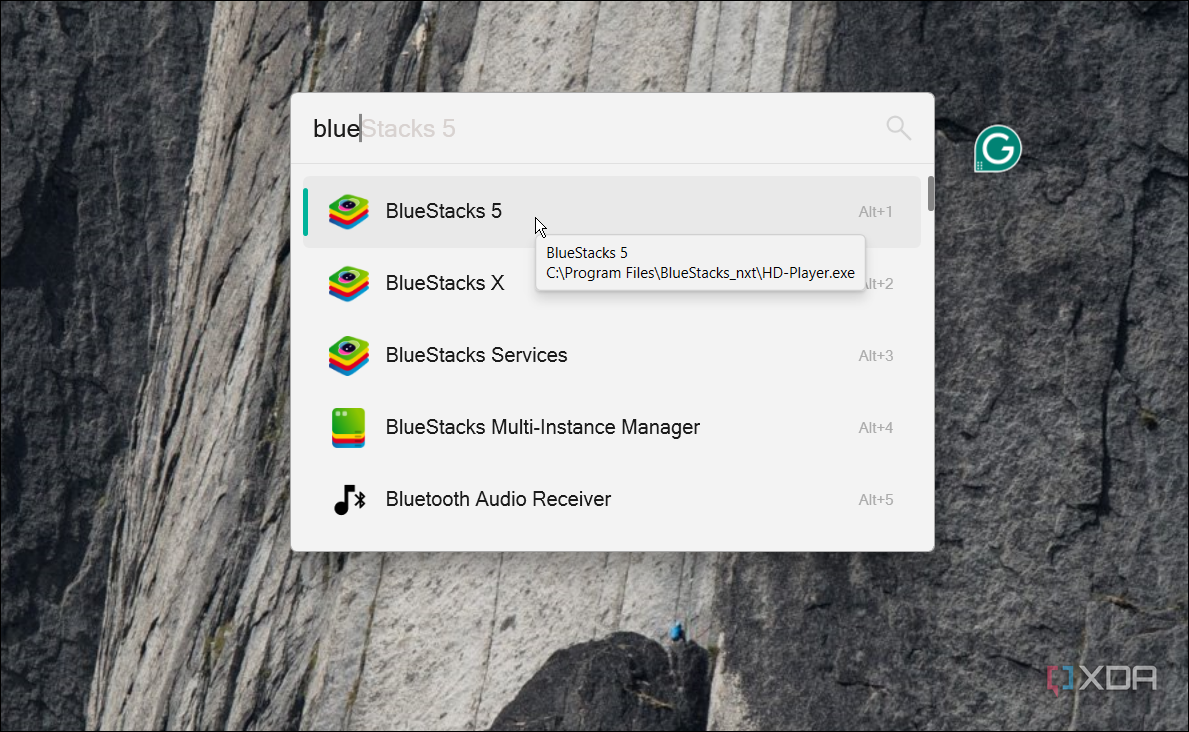Select the BlueStacks Services result
1189x732 pixels.
476,355
